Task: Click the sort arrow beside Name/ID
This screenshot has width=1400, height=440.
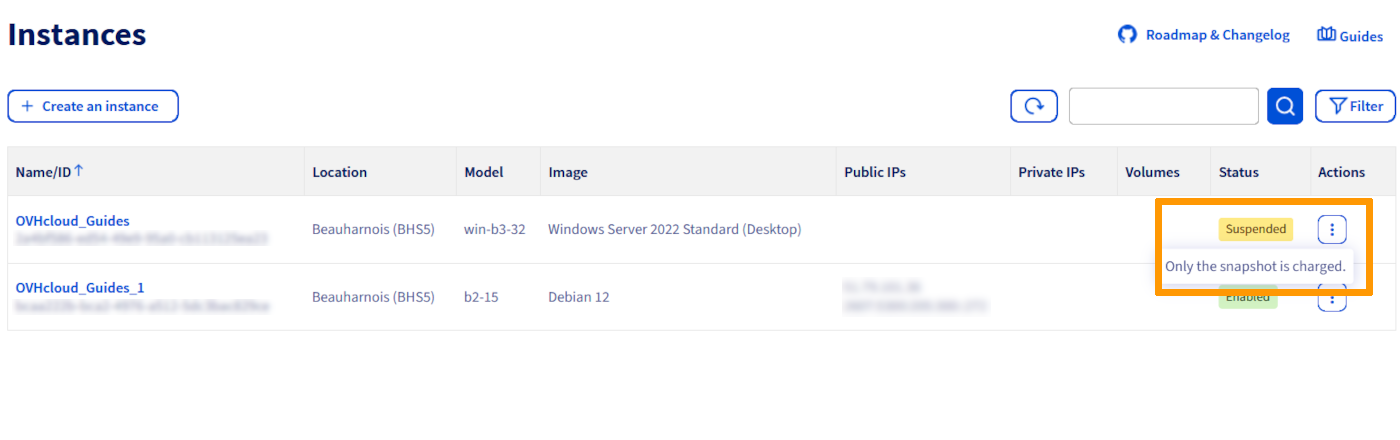Action: (79, 171)
